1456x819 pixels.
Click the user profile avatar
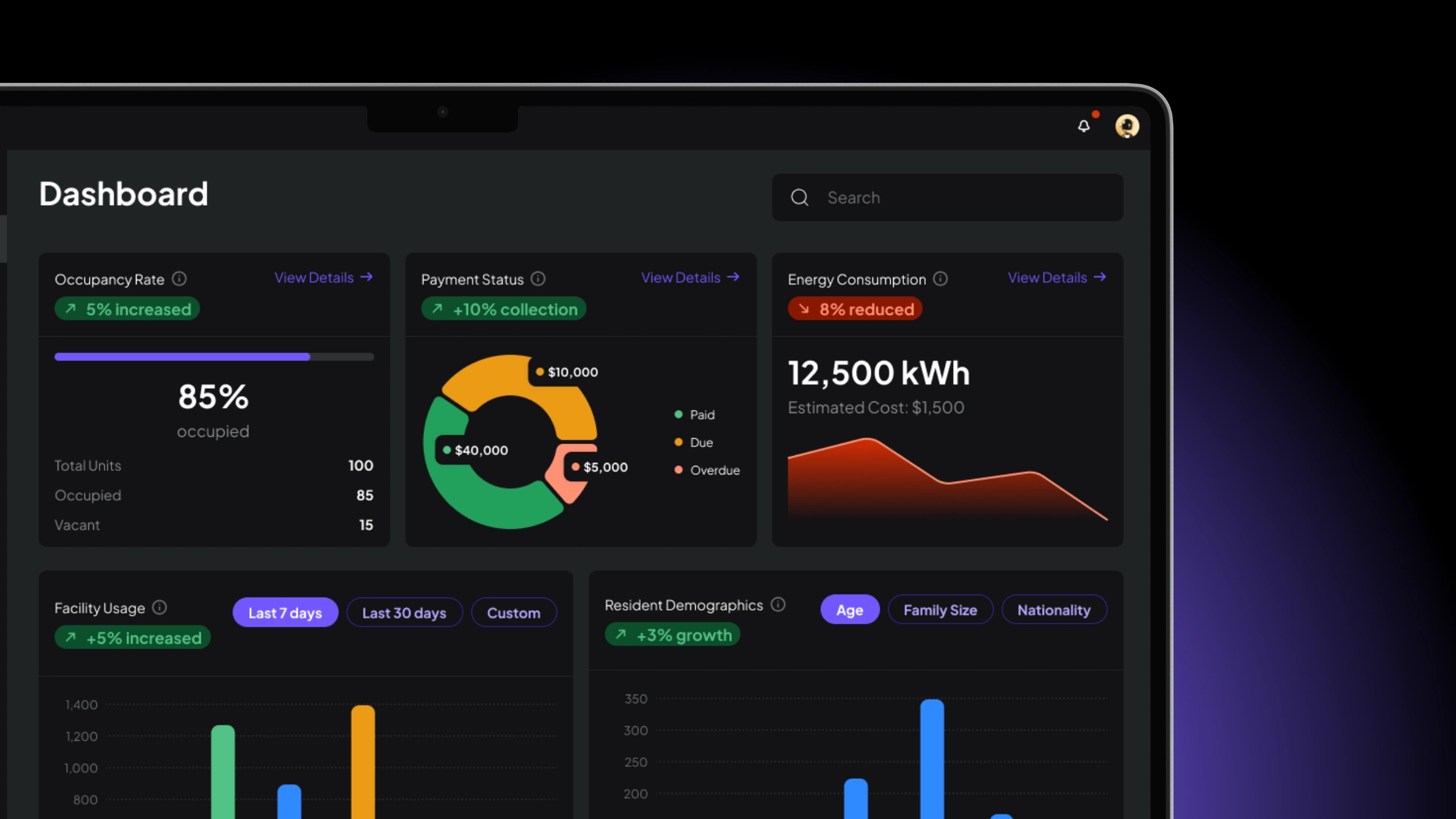coord(1127,126)
